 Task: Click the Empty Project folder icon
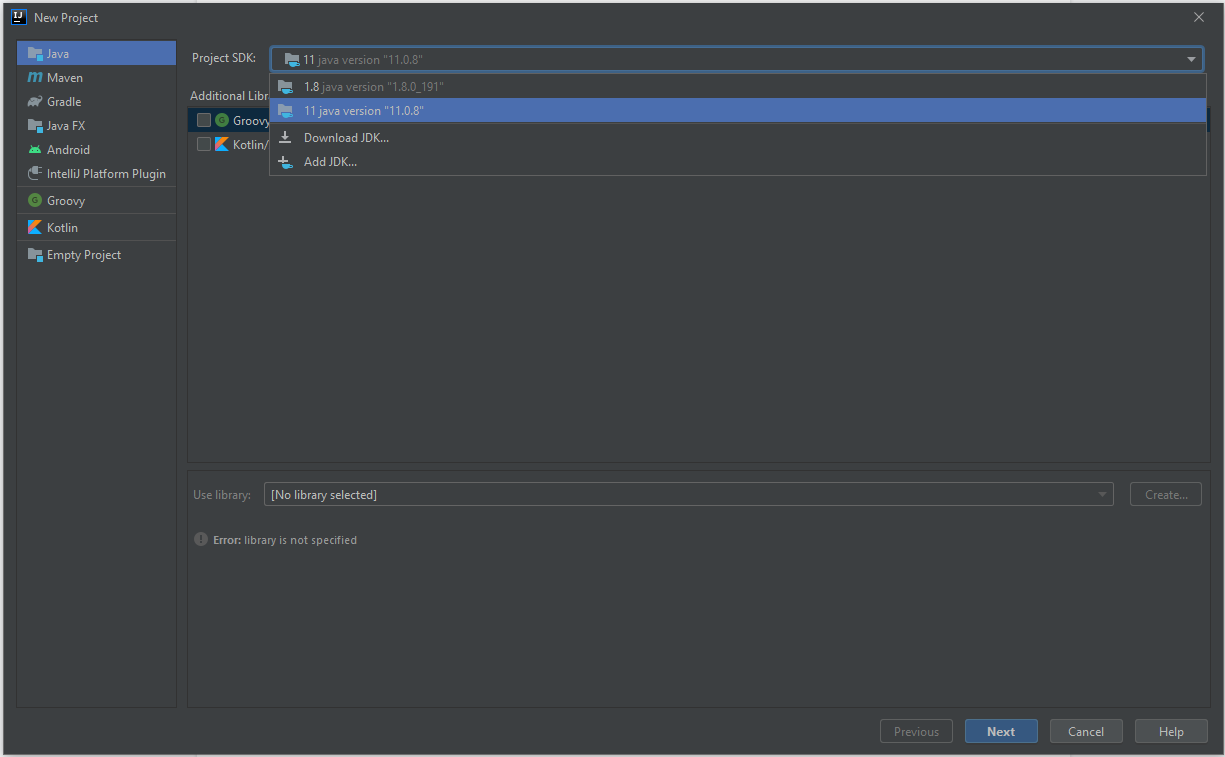point(35,254)
